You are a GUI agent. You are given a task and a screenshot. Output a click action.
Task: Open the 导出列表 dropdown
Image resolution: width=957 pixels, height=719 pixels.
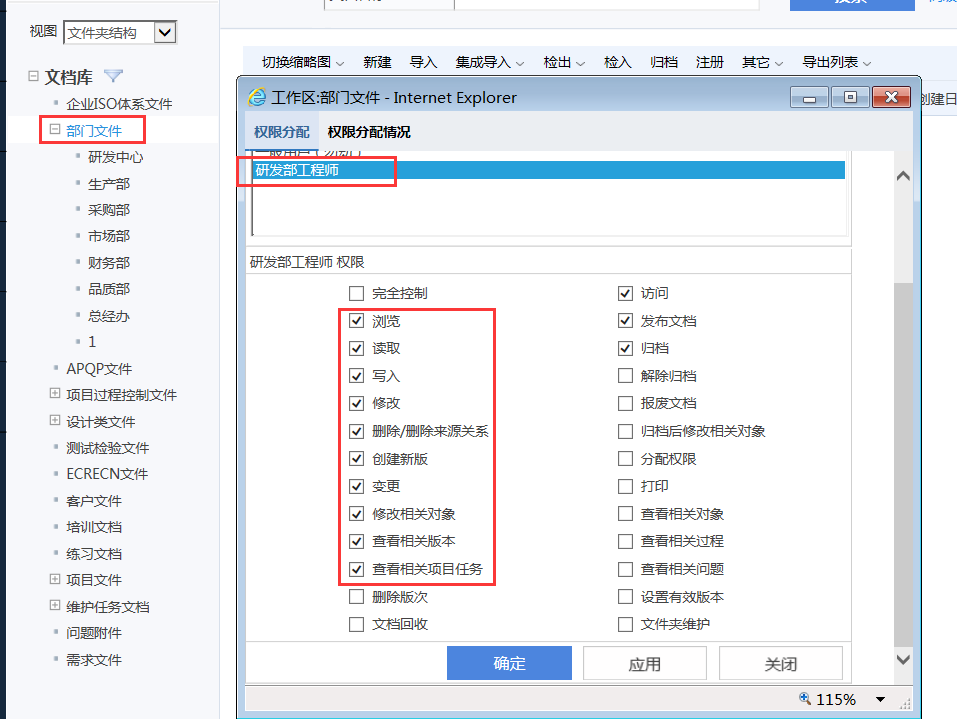(836, 62)
